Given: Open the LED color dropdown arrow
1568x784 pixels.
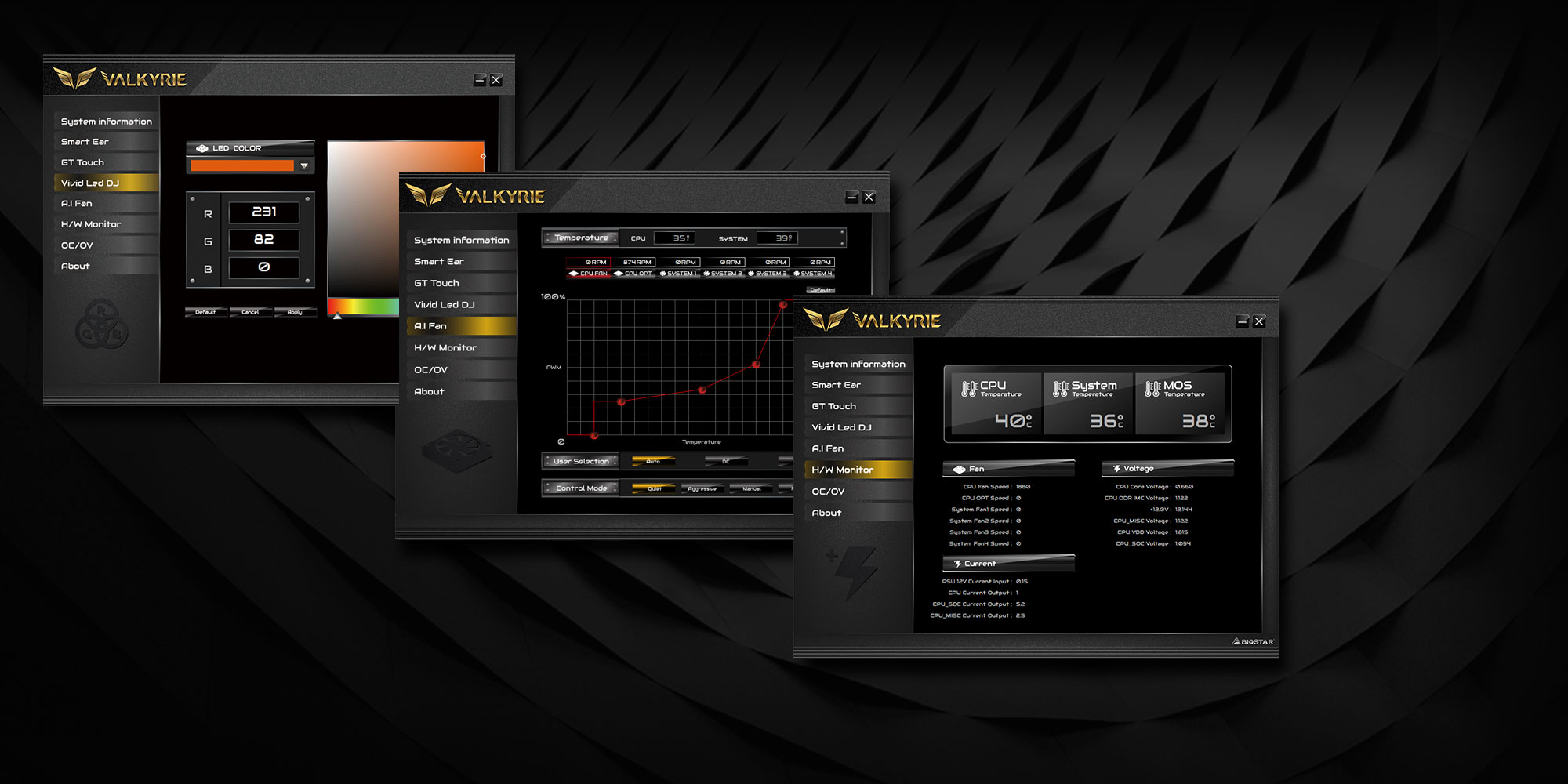Looking at the screenshot, I should point(304,165).
